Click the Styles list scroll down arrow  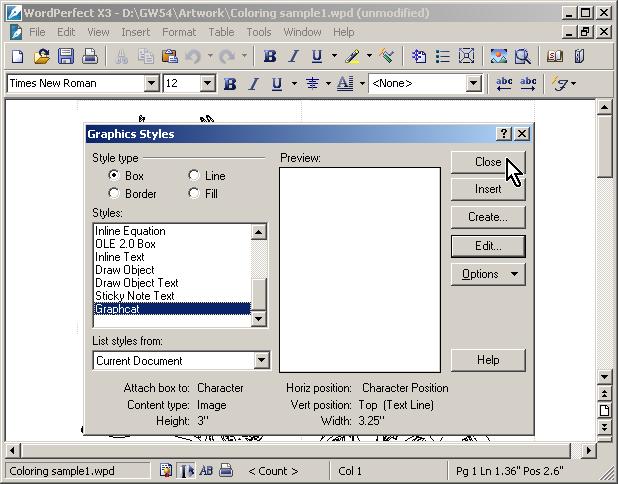(x=259, y=318)
